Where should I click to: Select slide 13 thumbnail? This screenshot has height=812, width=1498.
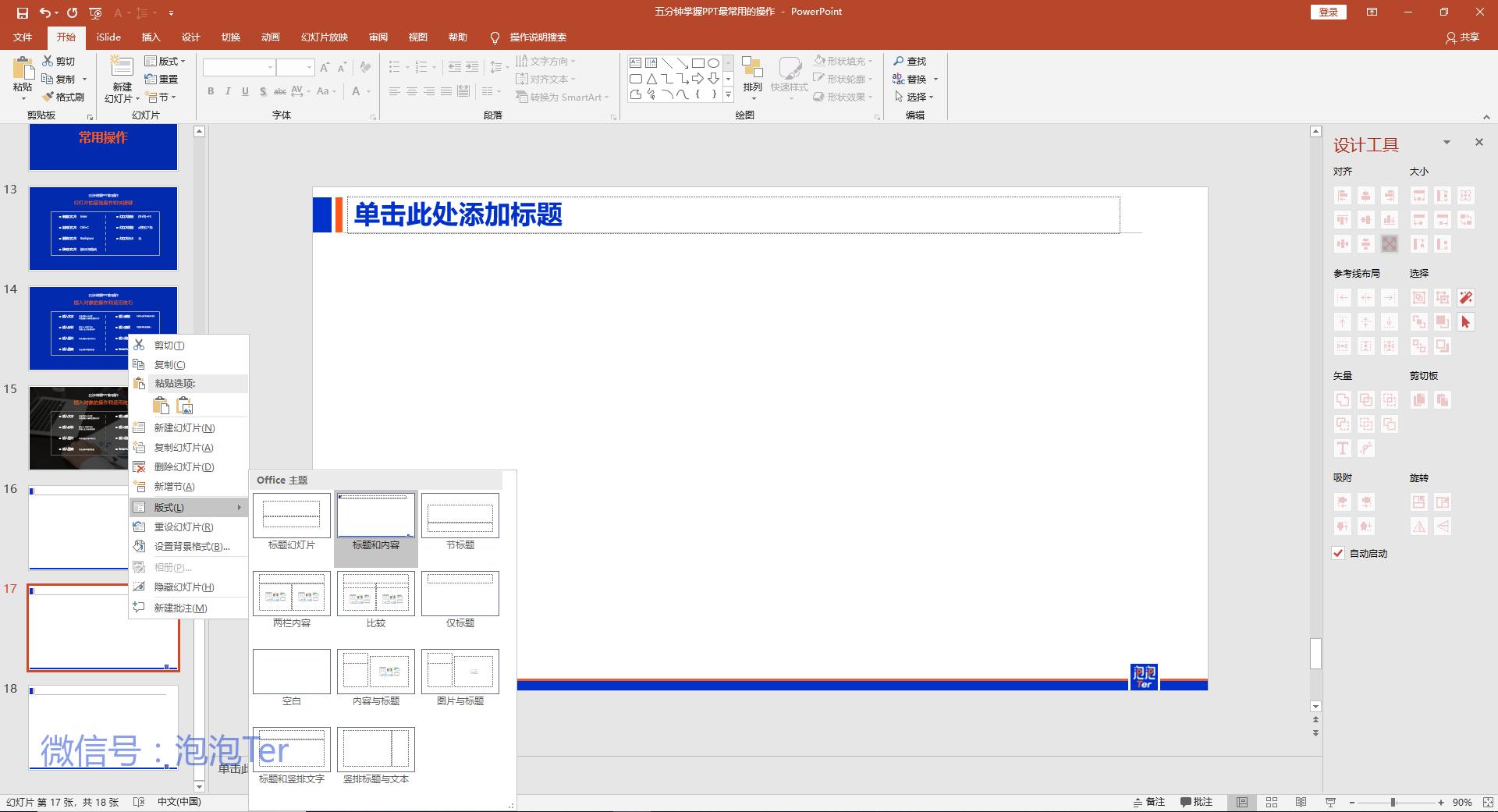coord(103,228)
